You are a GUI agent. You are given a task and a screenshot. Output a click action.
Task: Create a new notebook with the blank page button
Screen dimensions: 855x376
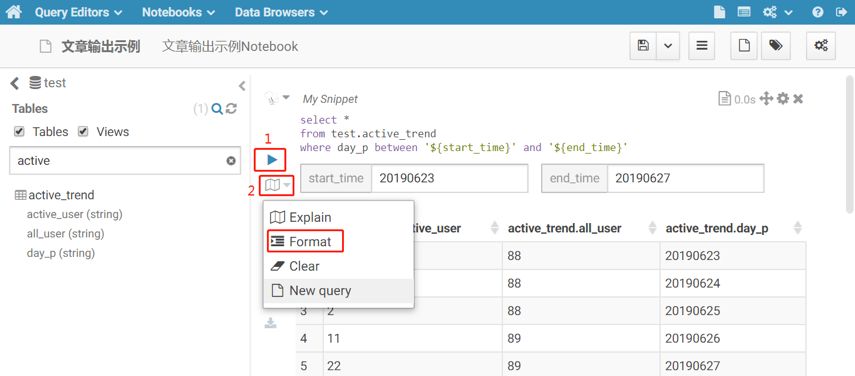pyautogui.click(x=744, y=46)
